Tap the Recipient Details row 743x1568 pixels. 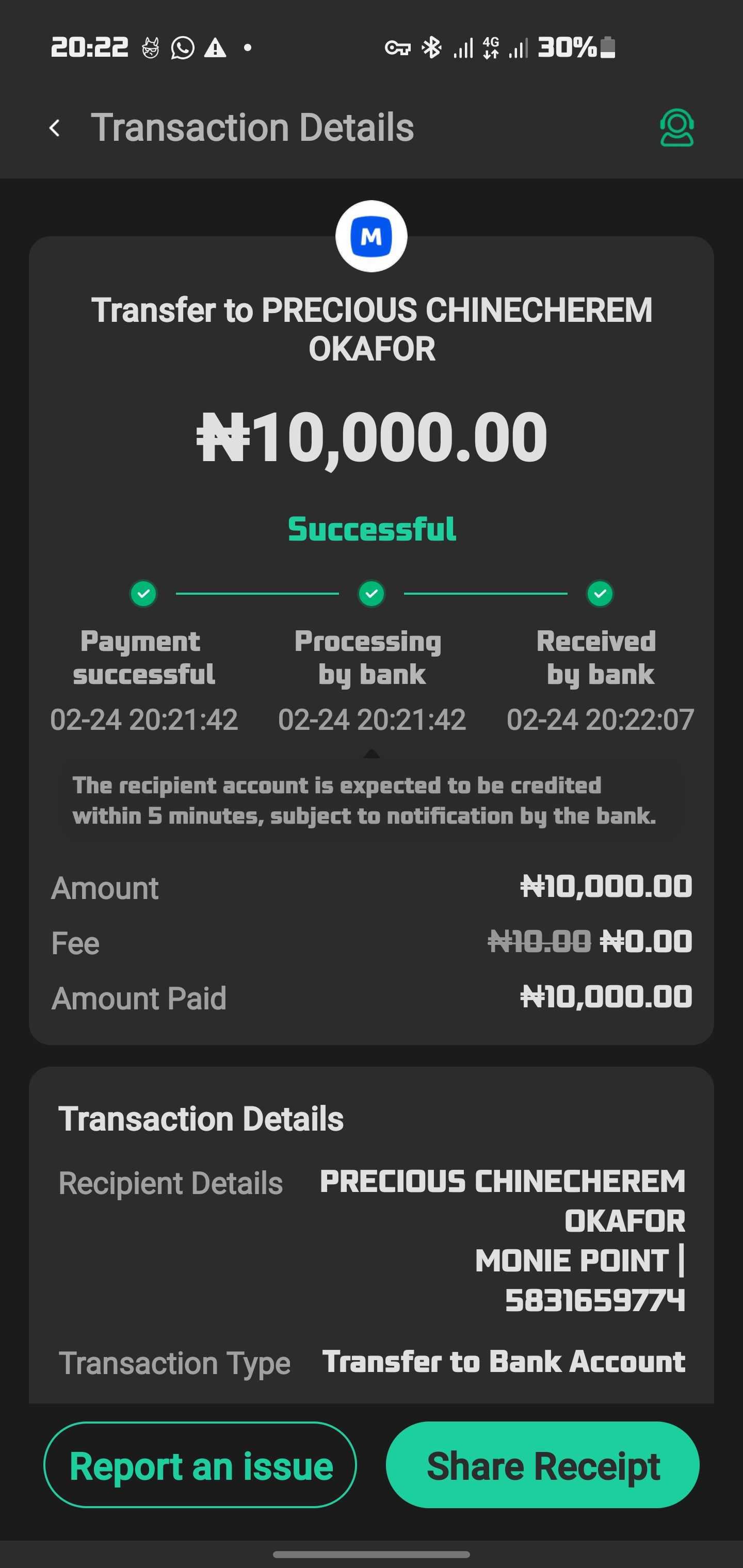pos(372,1239)
